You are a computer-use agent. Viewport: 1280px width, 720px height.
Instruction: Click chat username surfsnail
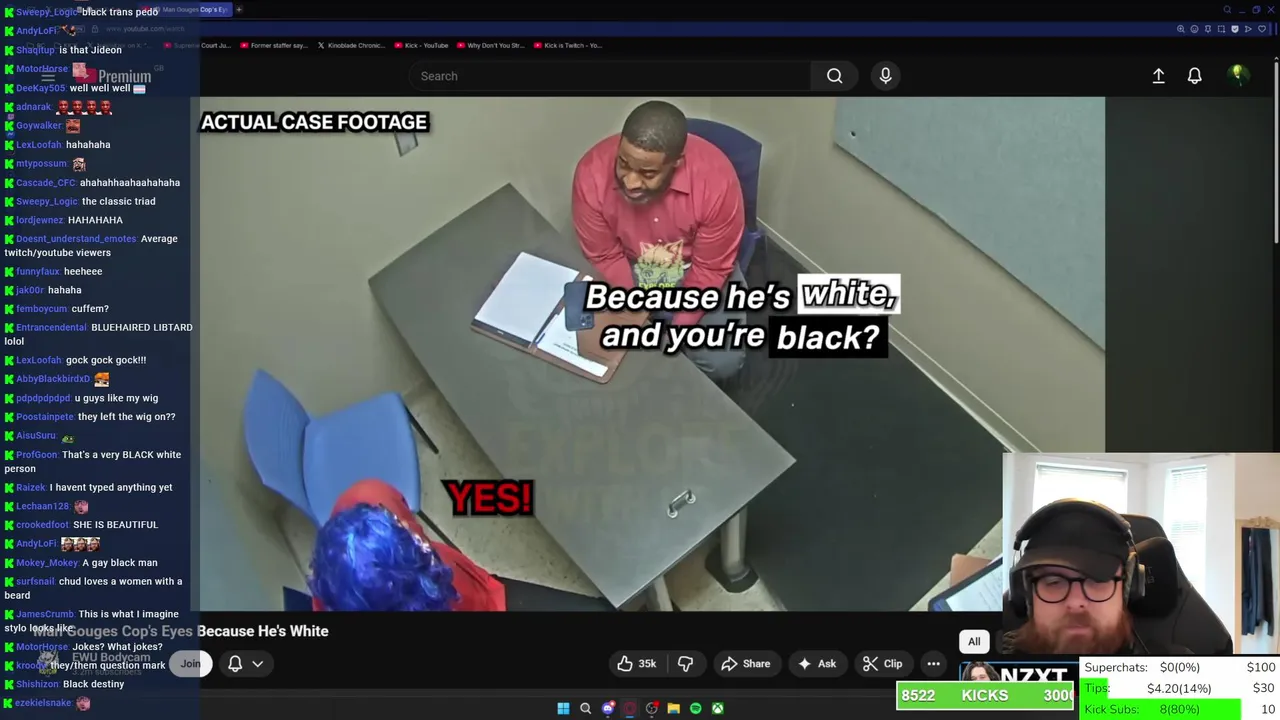tap(35, 582)
